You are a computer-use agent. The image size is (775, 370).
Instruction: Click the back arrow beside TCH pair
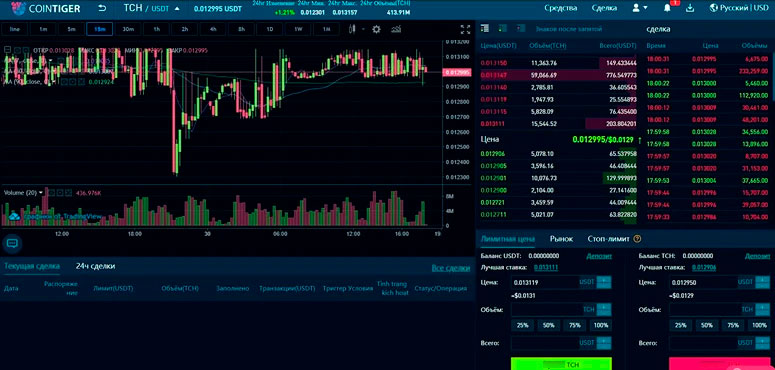click(102, 8)
